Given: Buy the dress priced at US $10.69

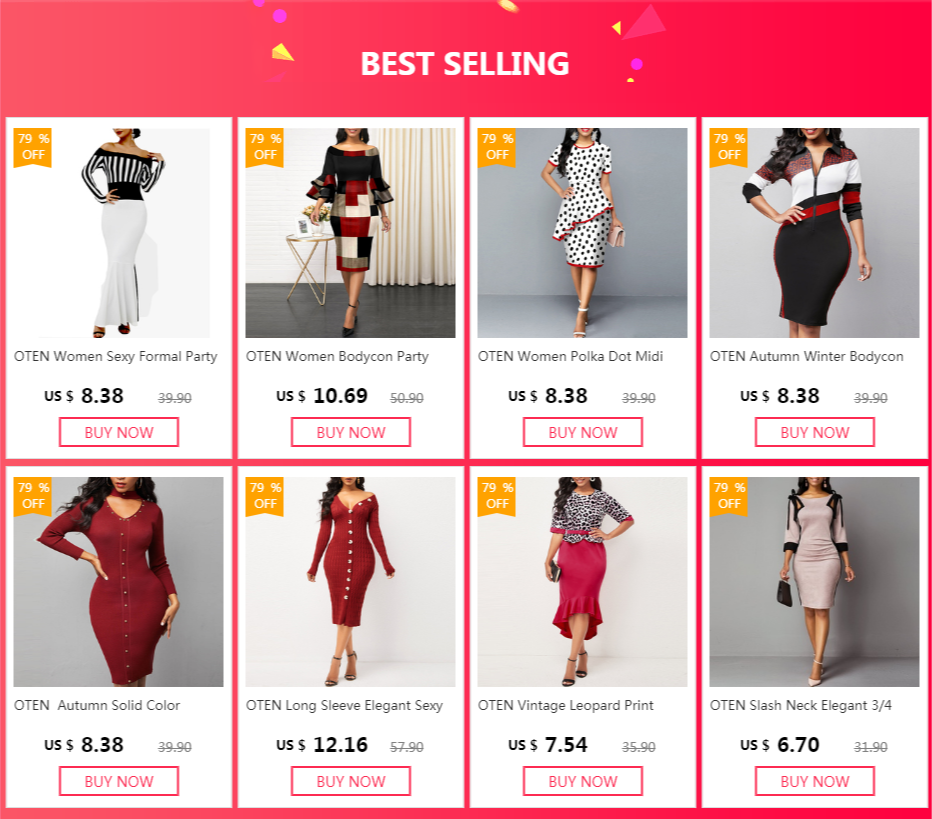Looking at the screenshot, I should [x=351, y=432].
